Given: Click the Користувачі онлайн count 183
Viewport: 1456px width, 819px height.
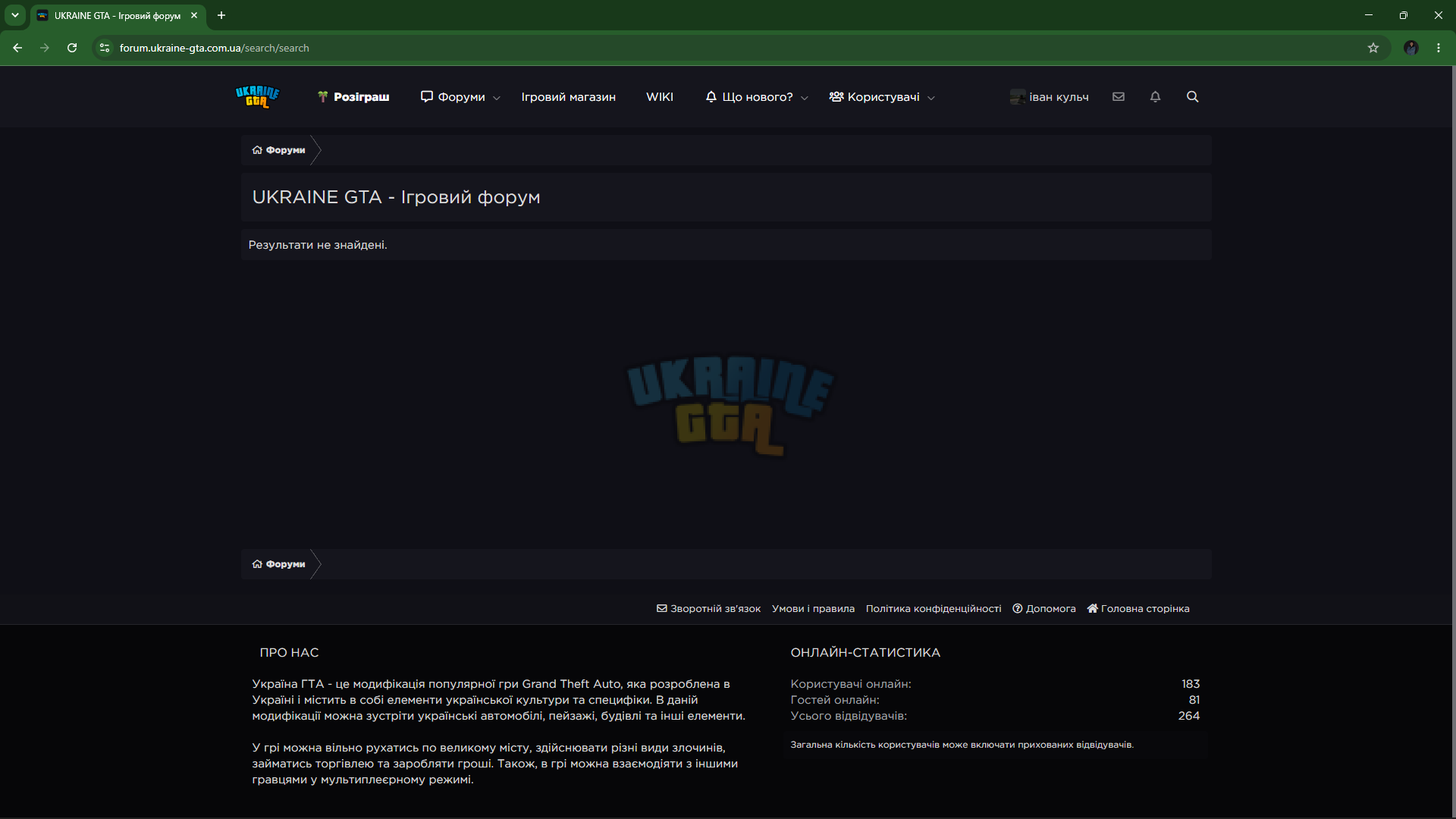Looking at the screenshot, I should tap(1191, 684).
